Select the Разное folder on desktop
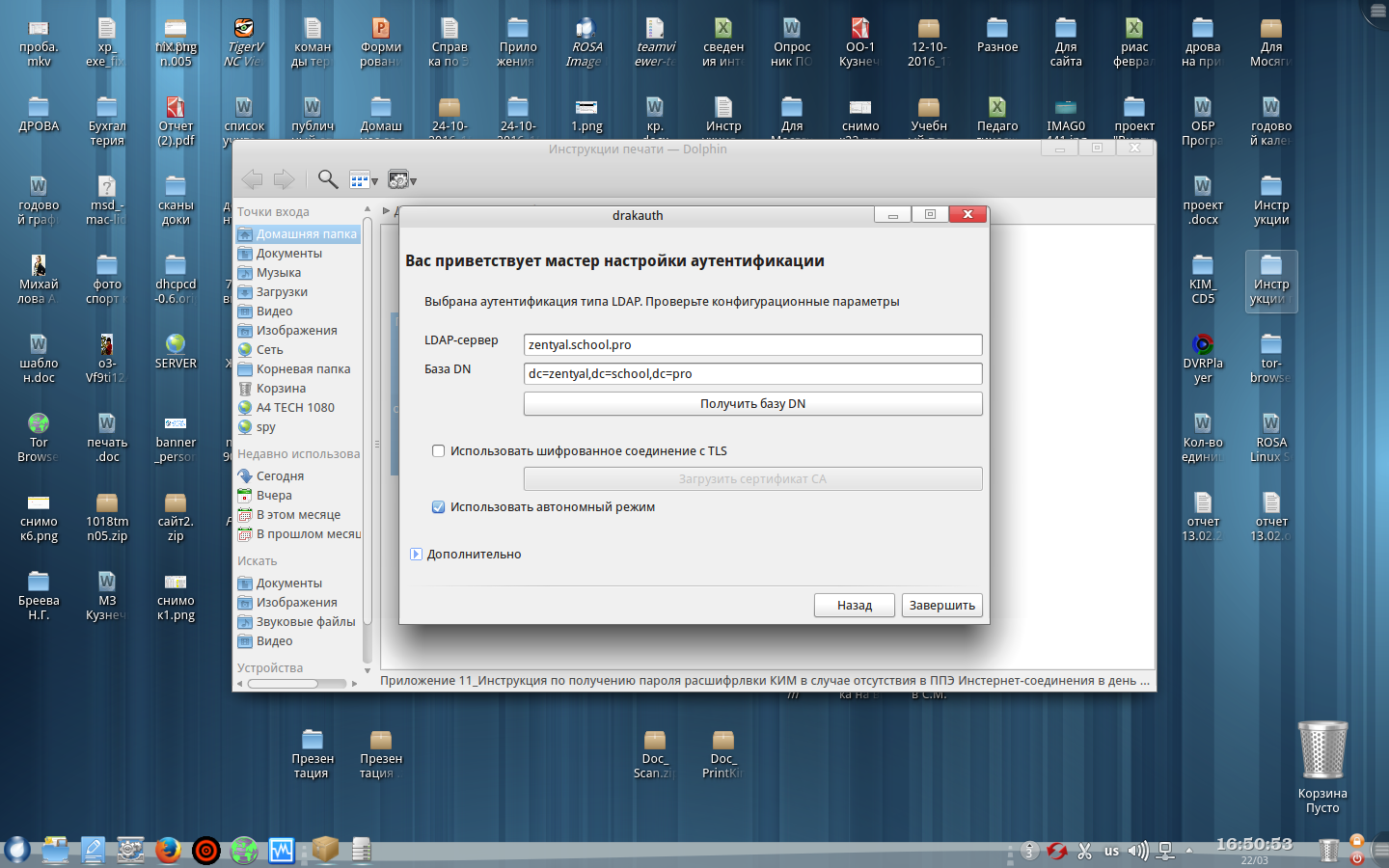The image size is (1389, 868). [997, 36]
